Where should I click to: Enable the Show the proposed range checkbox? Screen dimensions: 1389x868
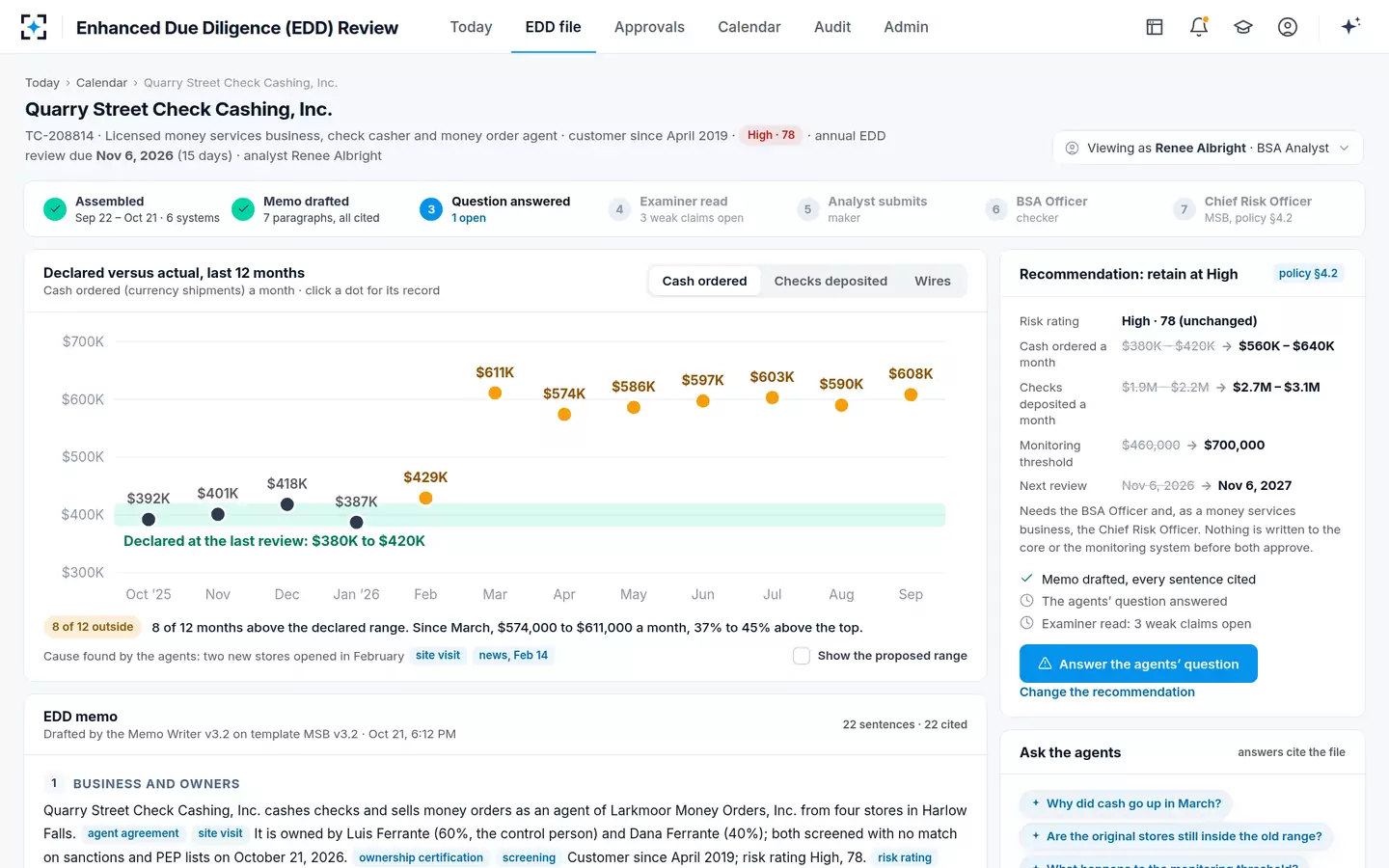(802, 656)
